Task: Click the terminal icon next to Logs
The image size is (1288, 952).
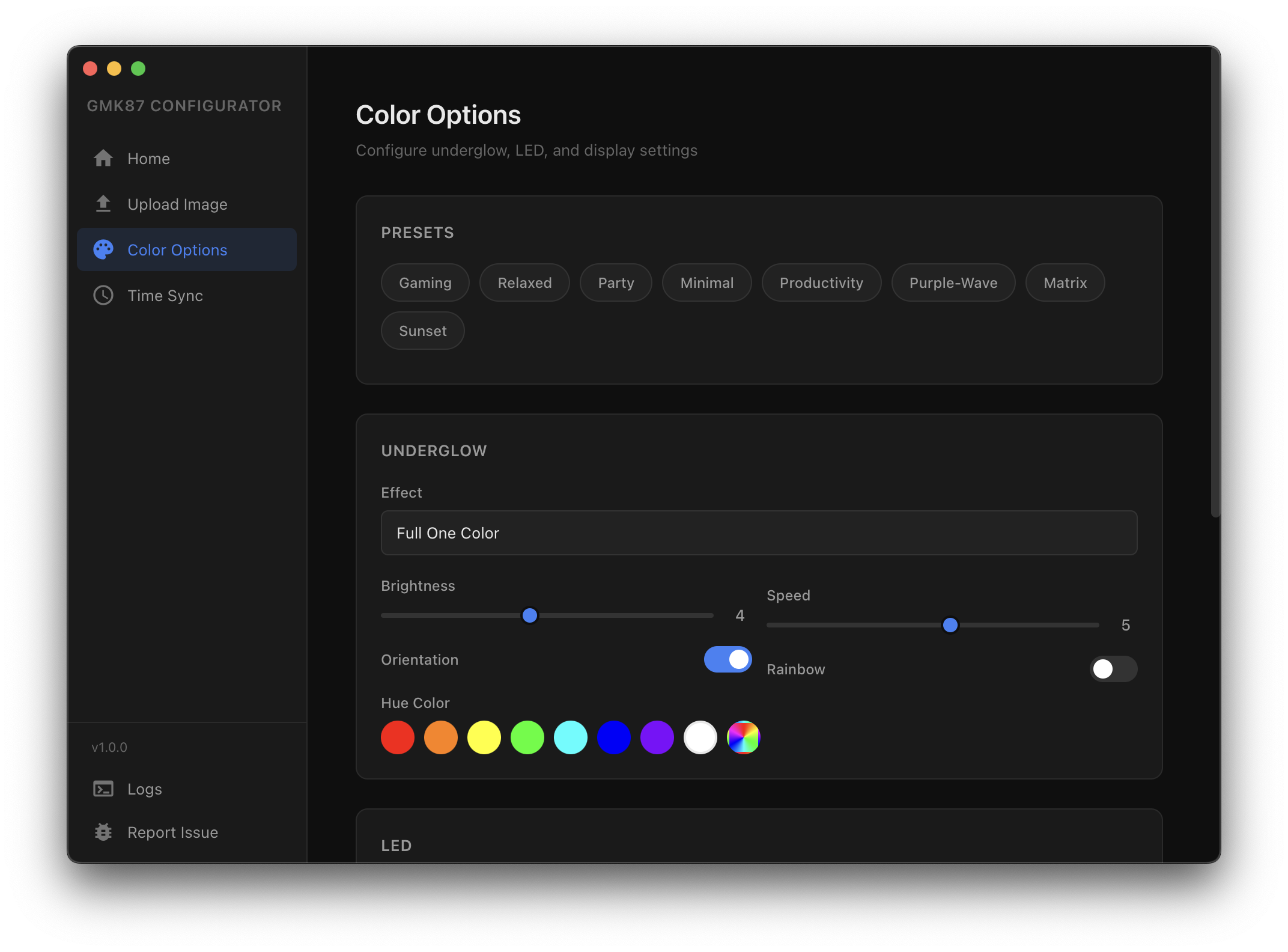Action: pyautogui.click(x=103, y=789)
